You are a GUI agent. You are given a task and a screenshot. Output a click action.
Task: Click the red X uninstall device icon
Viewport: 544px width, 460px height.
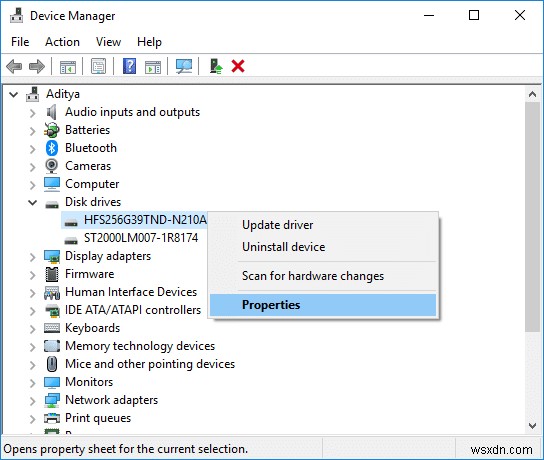(x=238, y=66)
